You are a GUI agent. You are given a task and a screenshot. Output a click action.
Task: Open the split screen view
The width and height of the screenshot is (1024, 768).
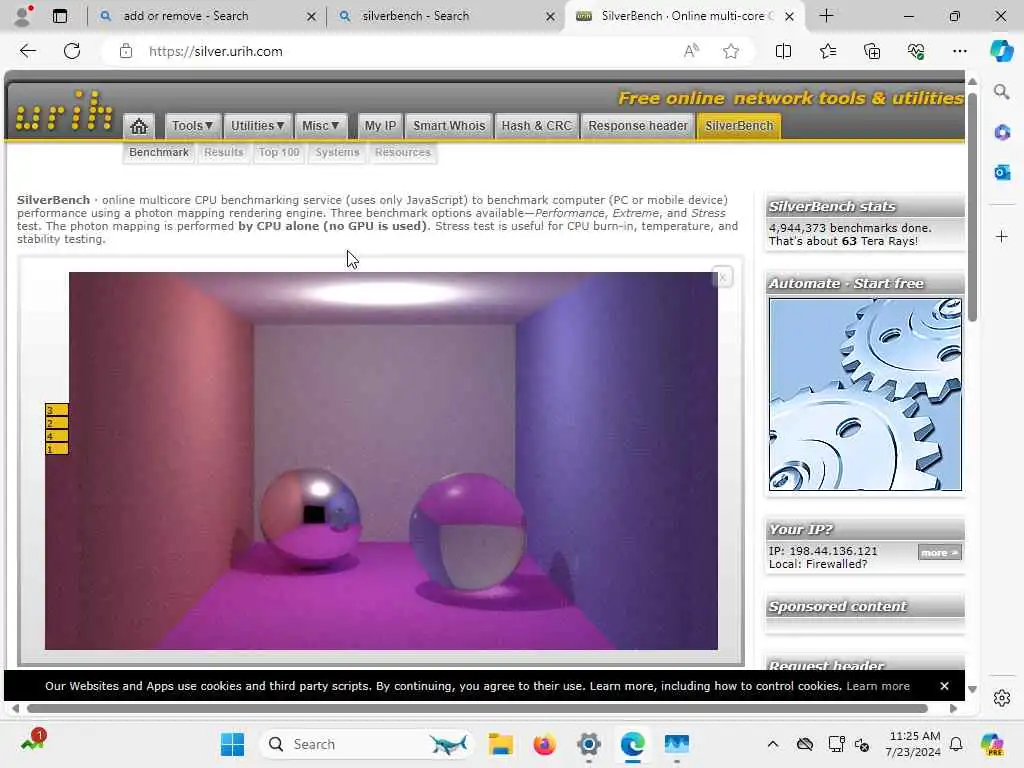783,51
